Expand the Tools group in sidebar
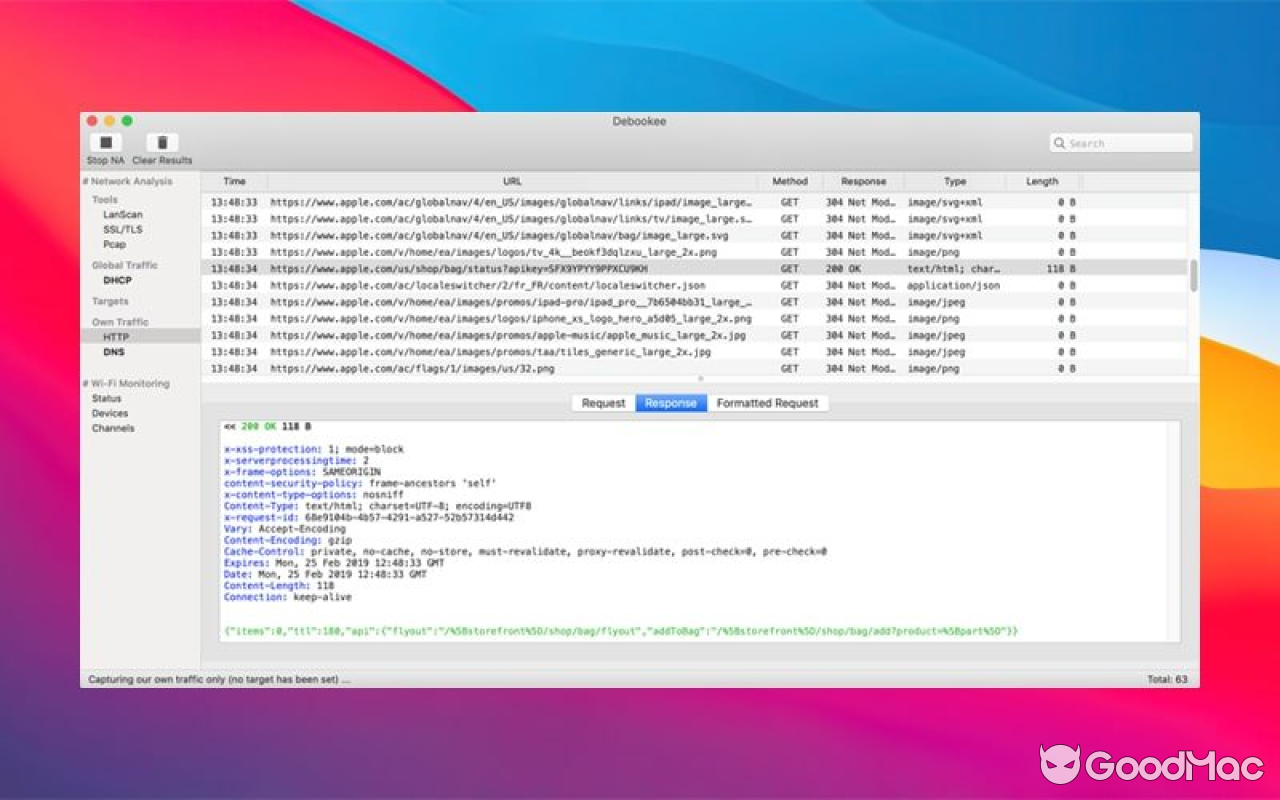Screen dimensions: 1280x800 [107, 199]
